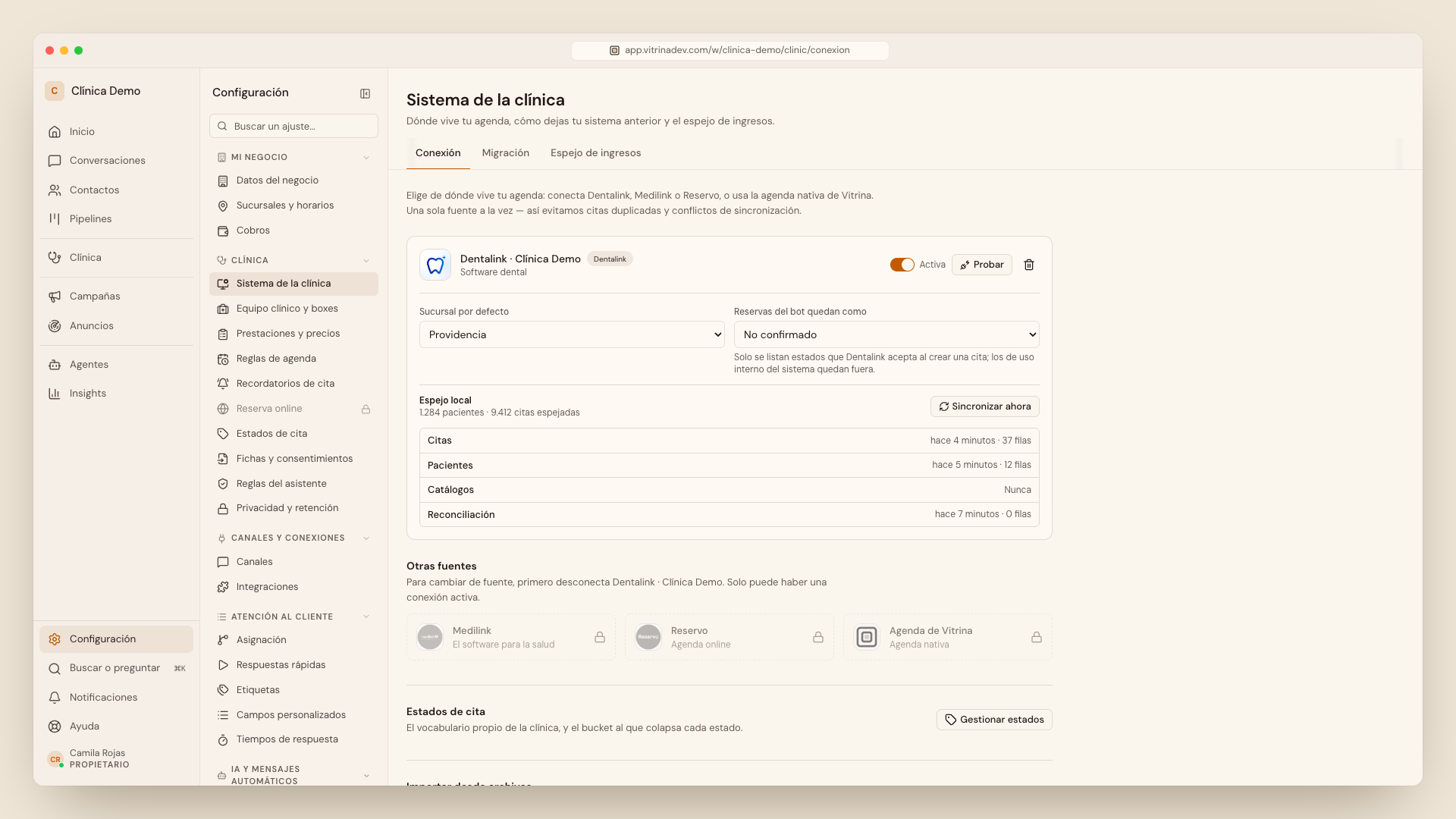Screen dimensions: 1456x819
Task: Collapse CANALES Y CONEXIONES section
Action: point(366,538)
